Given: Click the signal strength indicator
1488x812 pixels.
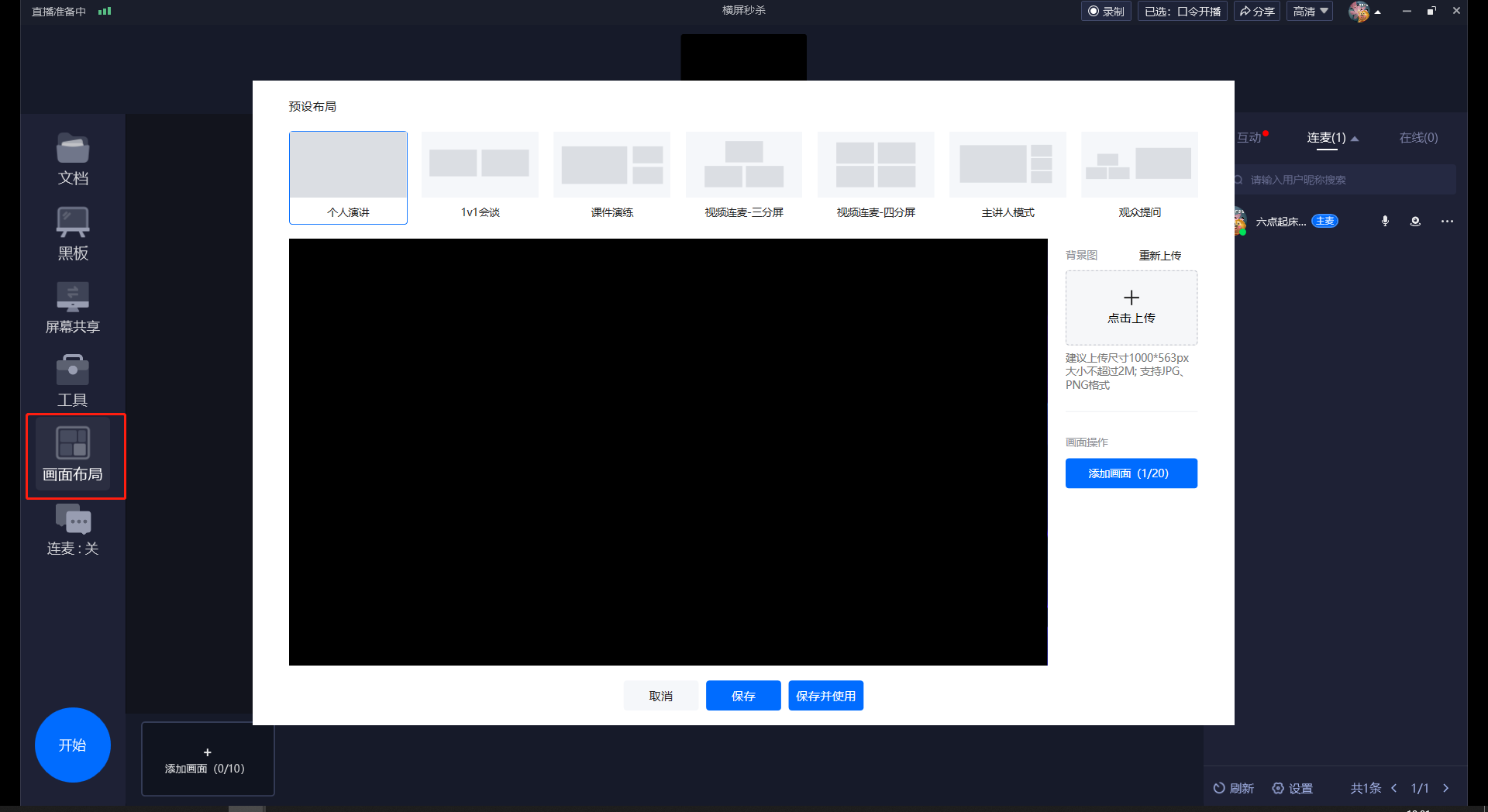Looking at the screenshot, I should (105, 12).
